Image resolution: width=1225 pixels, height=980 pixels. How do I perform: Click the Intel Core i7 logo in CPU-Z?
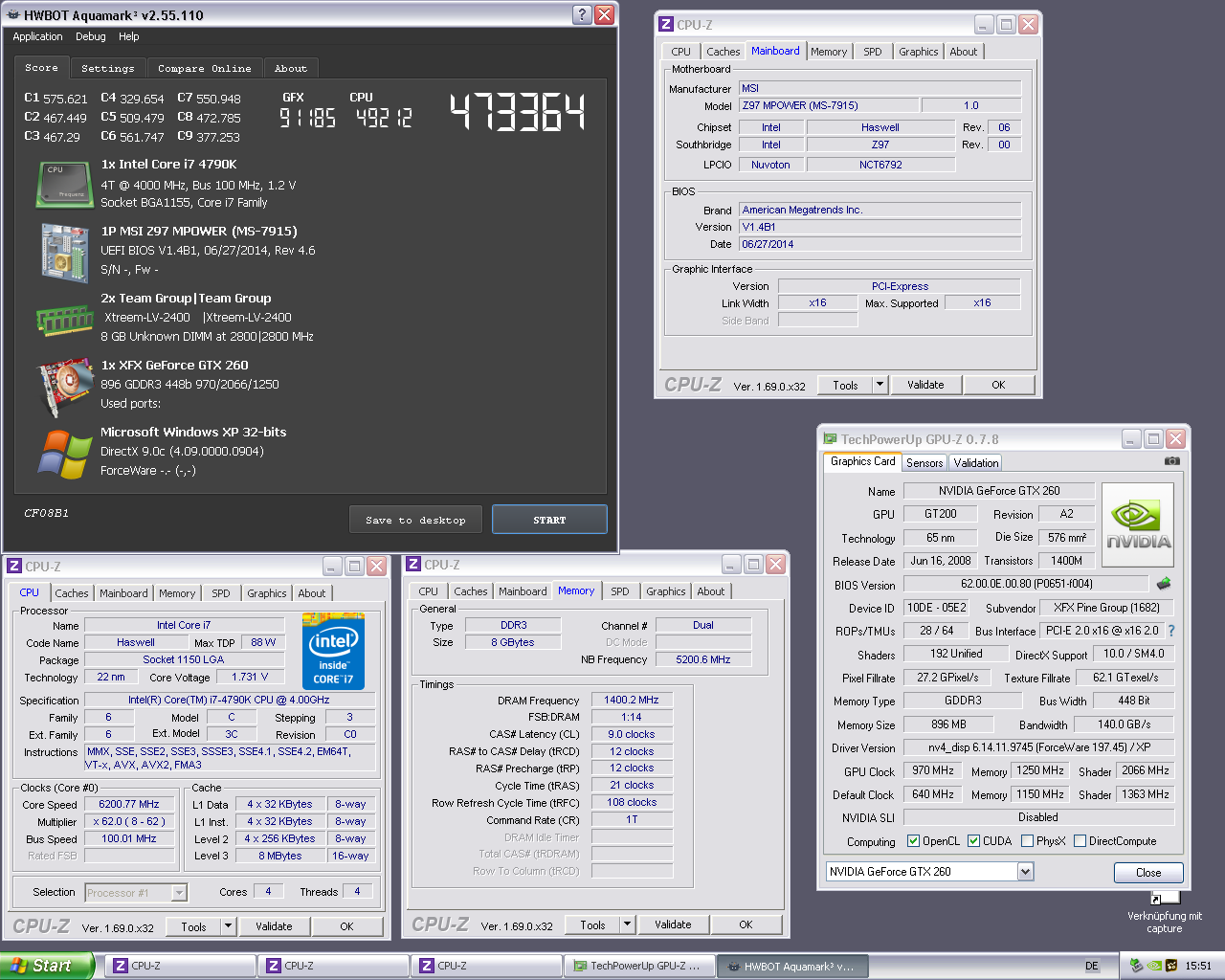pos(333,654)
